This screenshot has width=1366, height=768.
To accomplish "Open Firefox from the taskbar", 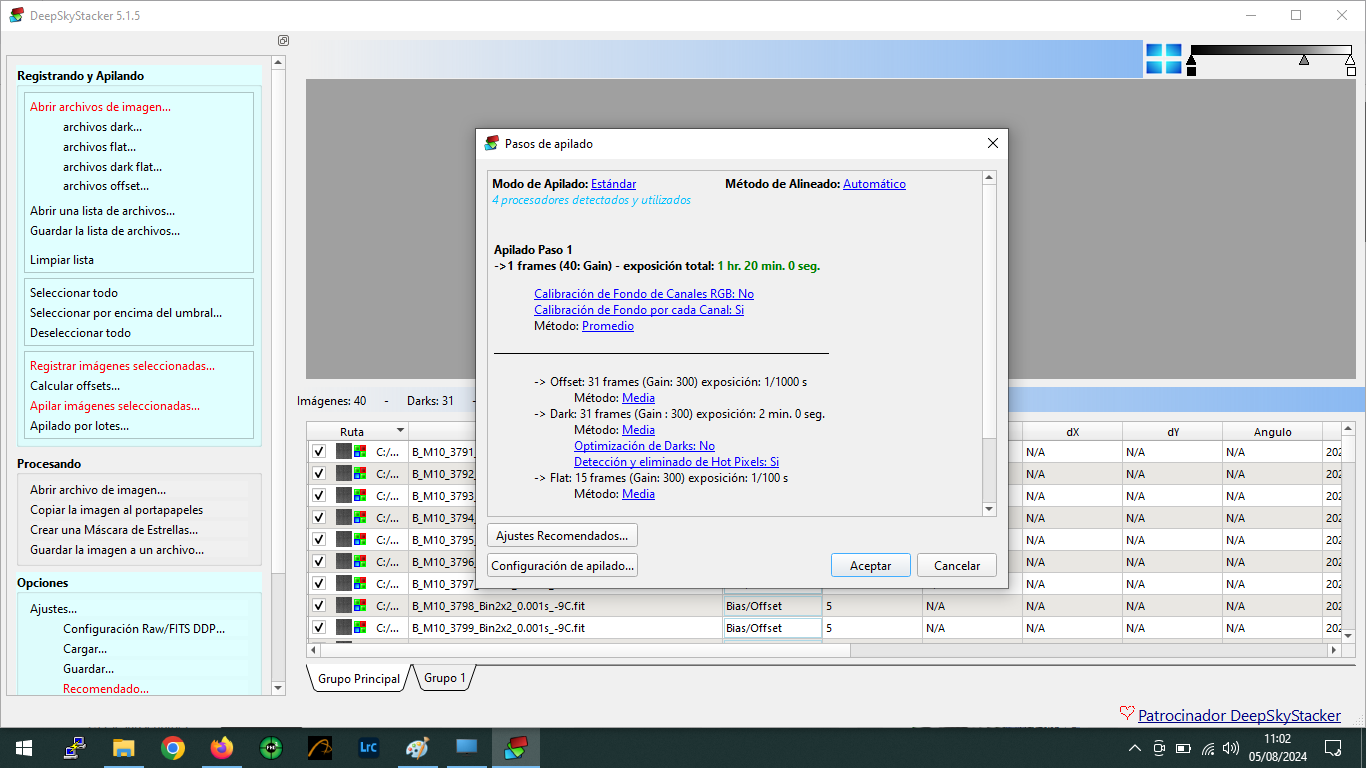I will point(221,748).
